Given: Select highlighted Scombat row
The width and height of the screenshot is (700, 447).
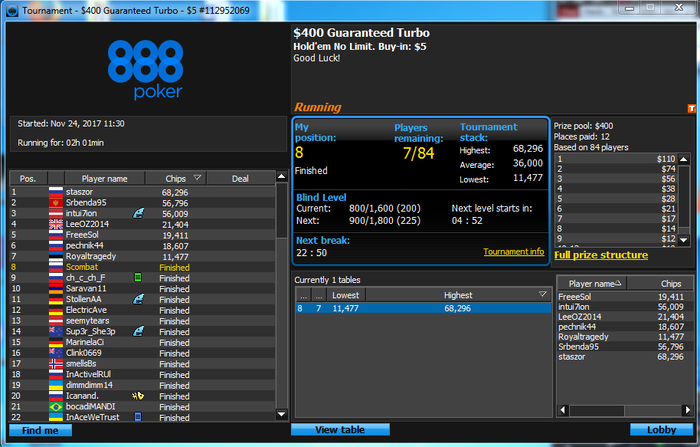Looking at the screenshot, I should coord(142,267).
